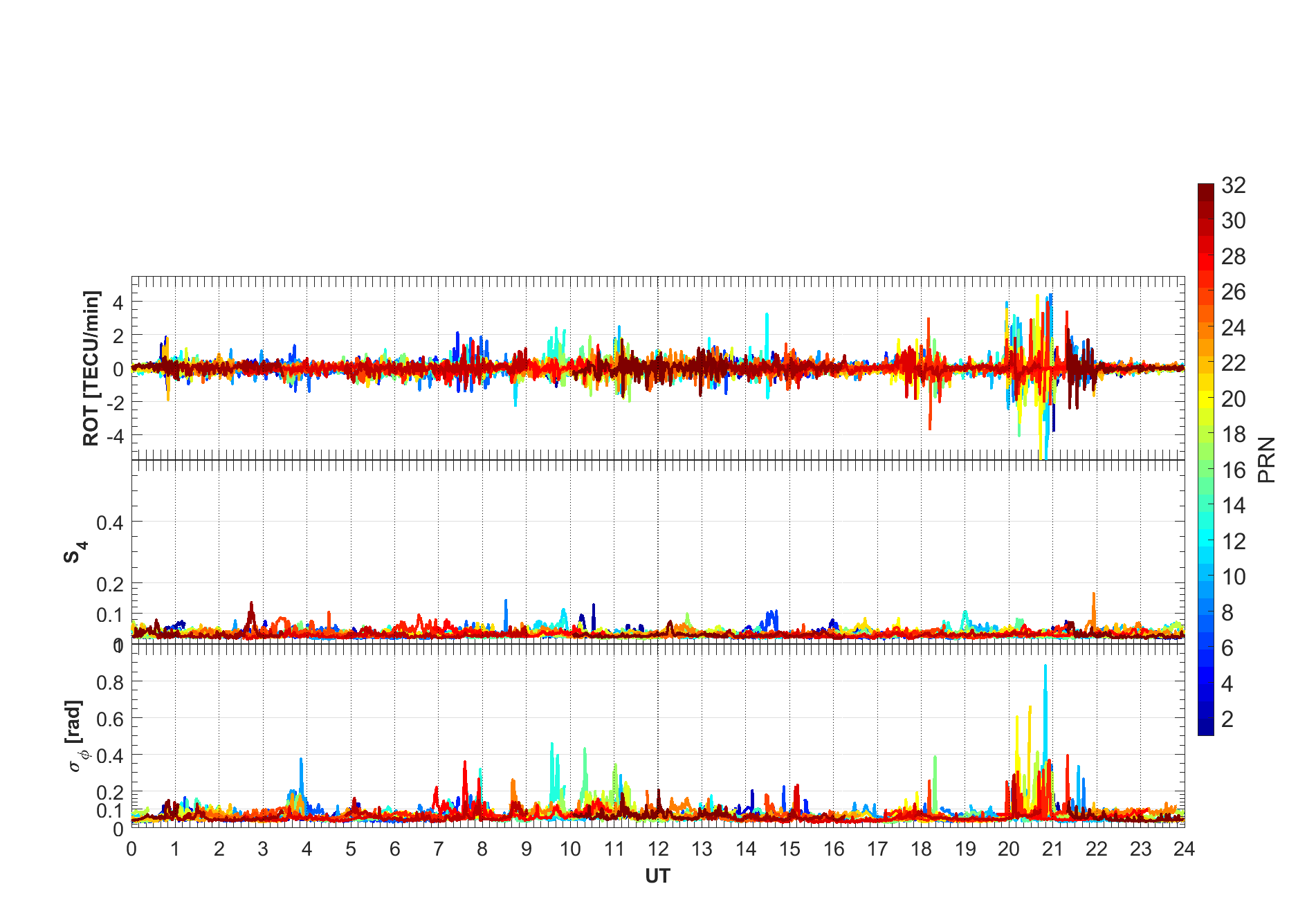Select the x-axis tick label 17
Viewport: 1316px width, 920px height.
pyautogui.click(x=877, y=849)
